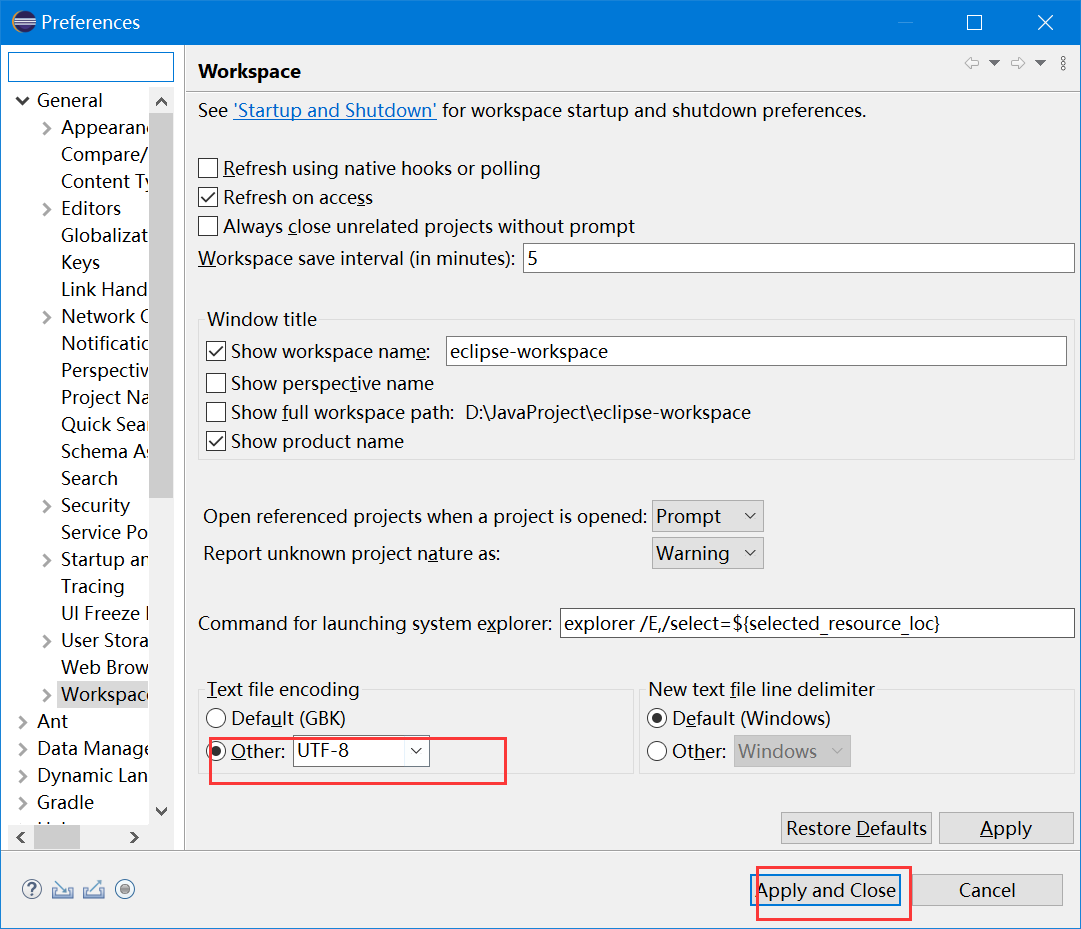Viewport: 1081px width, 929px height.
Task: Open the Search preference page
Action: (90, 478)
